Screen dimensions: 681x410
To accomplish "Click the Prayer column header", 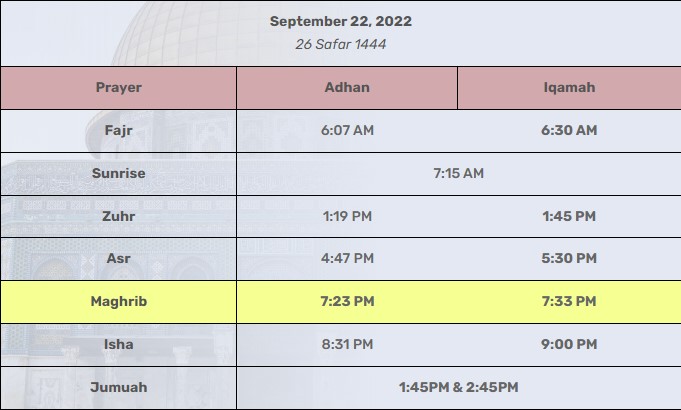I will [119, 88].
